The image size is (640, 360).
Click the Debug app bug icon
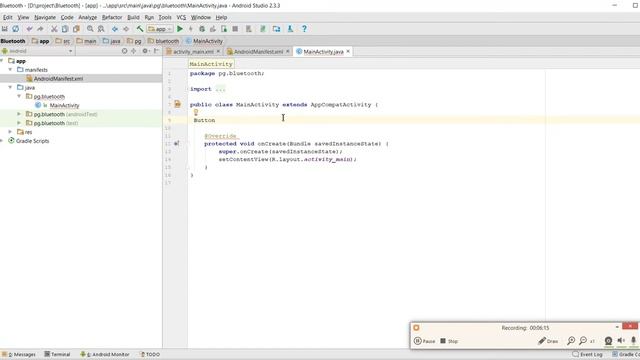(x=202, y=29)
